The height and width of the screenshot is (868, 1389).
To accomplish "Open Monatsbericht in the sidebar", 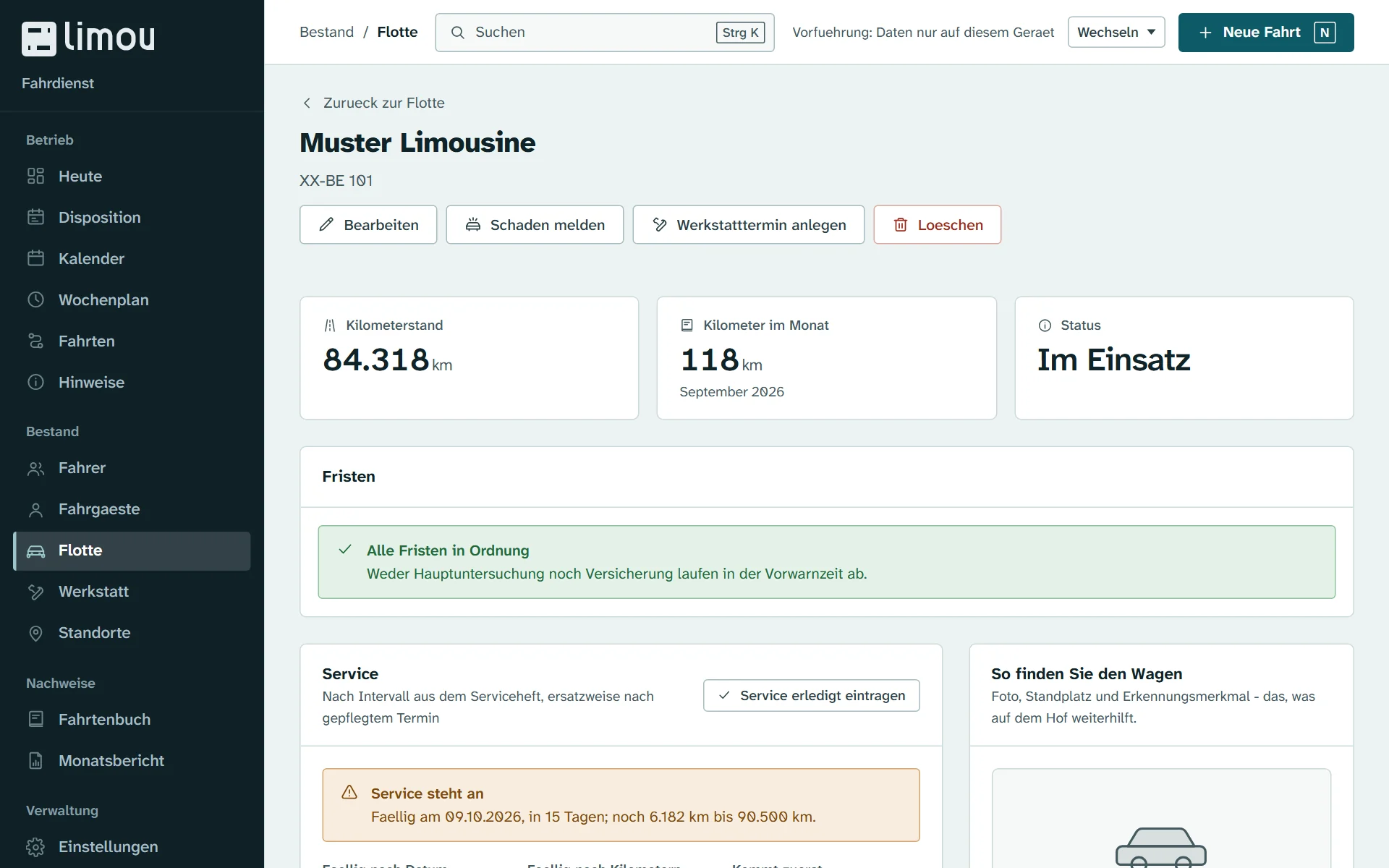I will pos(132,760).
